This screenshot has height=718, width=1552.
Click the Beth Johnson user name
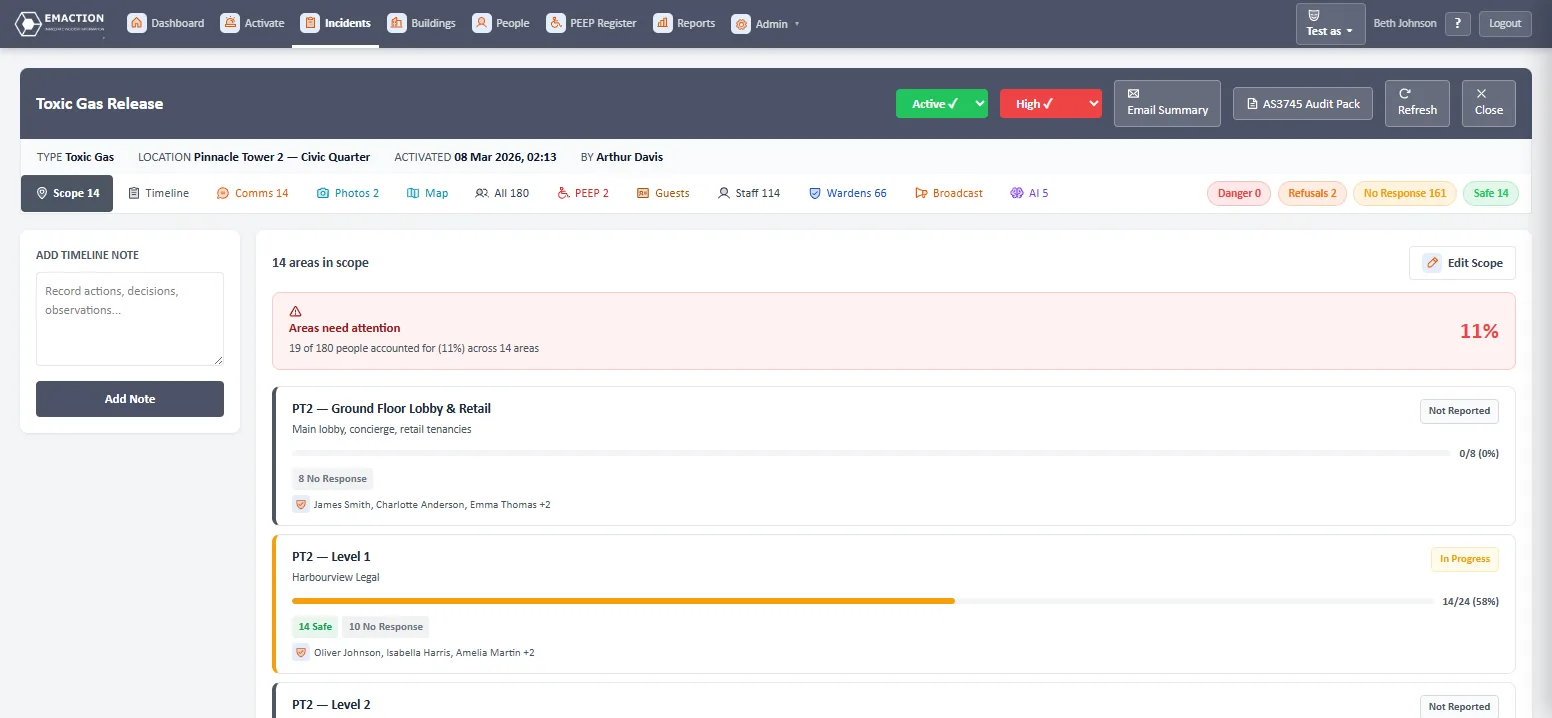tap(1405, 24)
